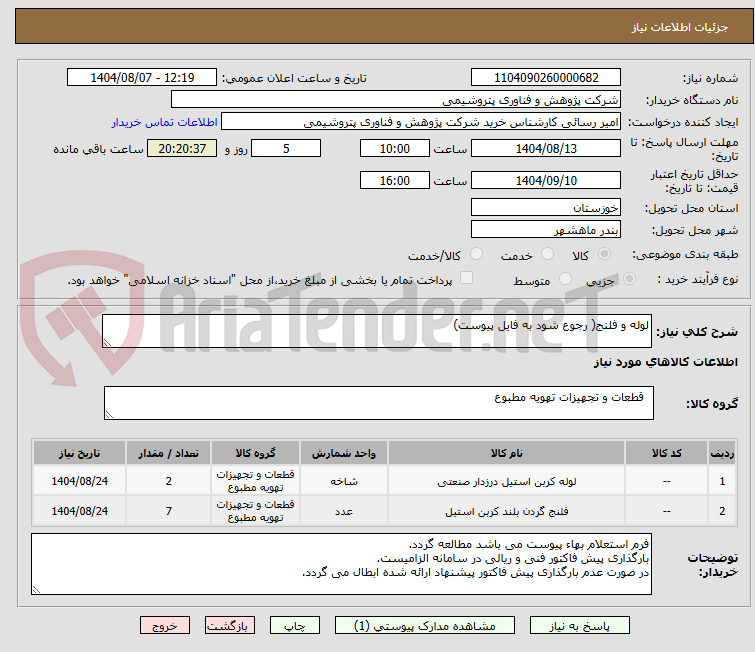
Task: Click row number 2 cell
Action: 722,511
